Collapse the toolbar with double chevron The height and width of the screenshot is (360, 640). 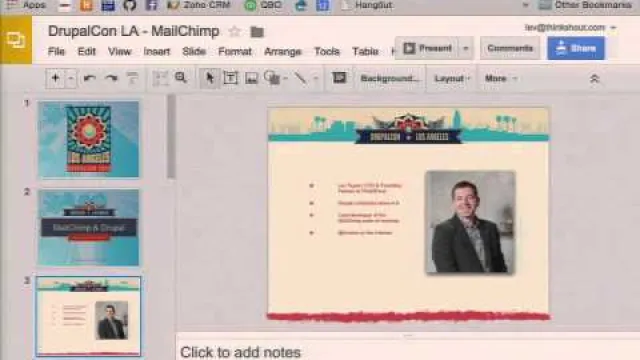594,78
